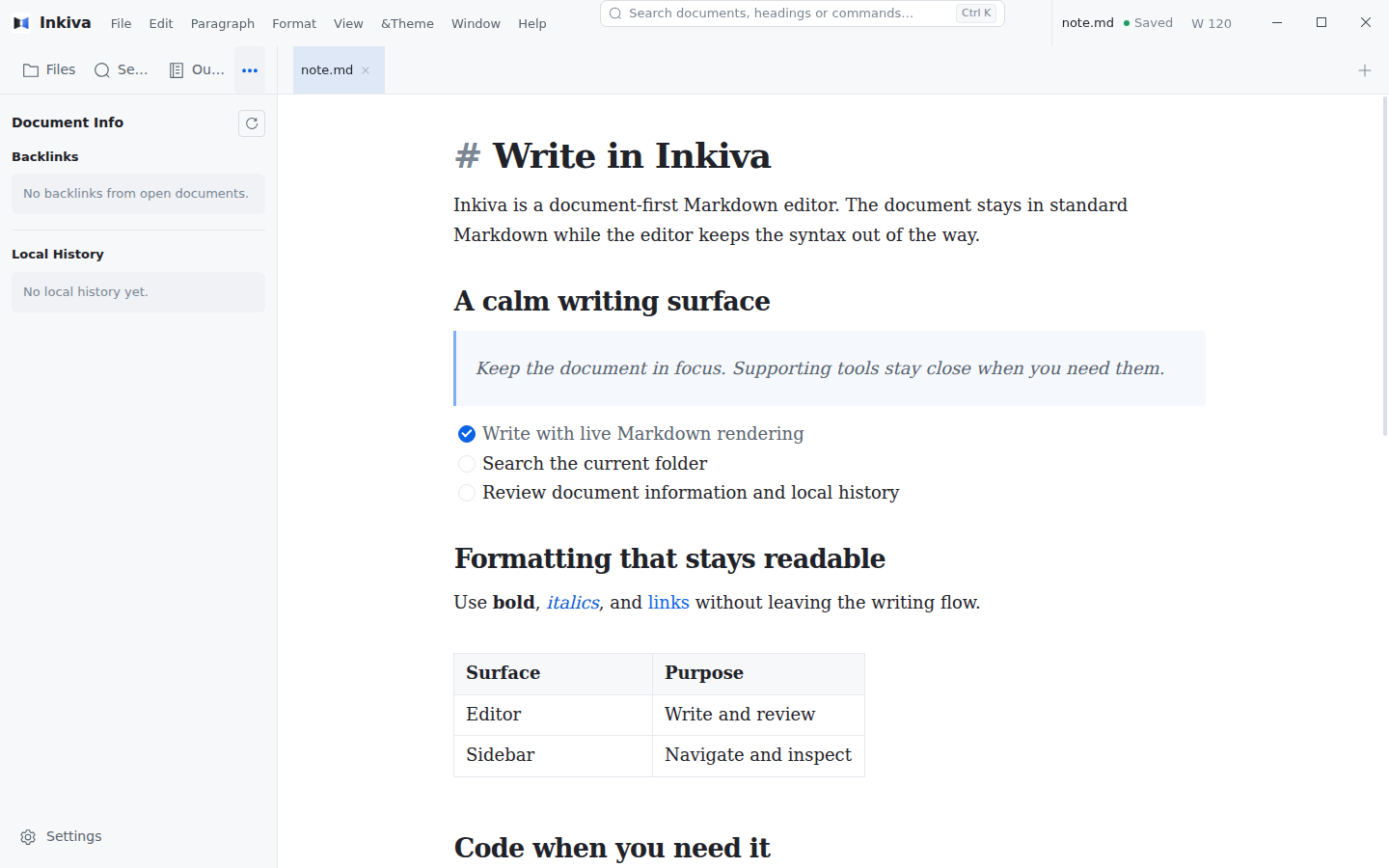Viewport: 1389px width, 868px height.
Task: Click the 'Write in Inkiva' main heading
Action: [632, 156]
